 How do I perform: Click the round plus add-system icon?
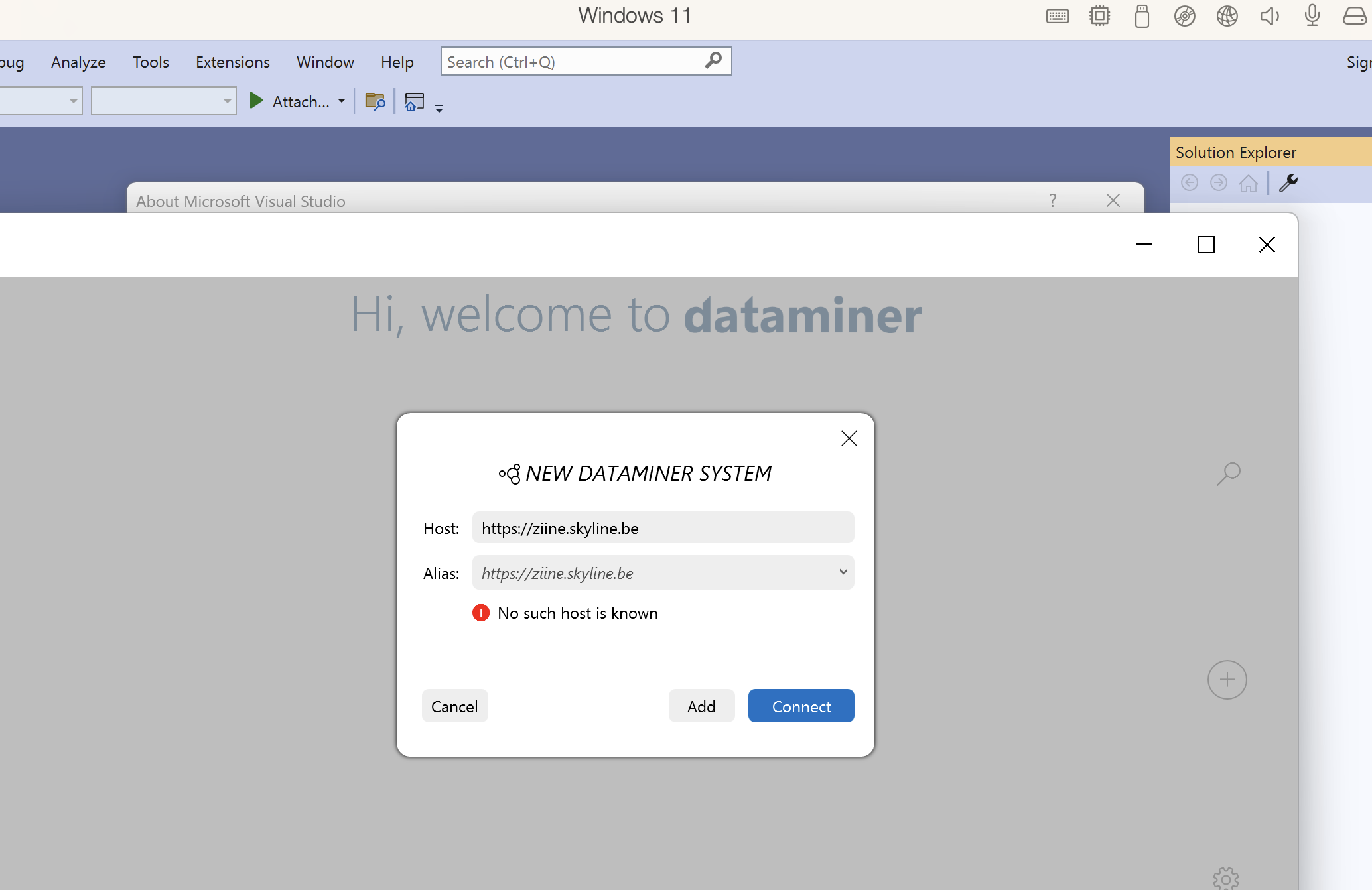tap(1227, 680)
